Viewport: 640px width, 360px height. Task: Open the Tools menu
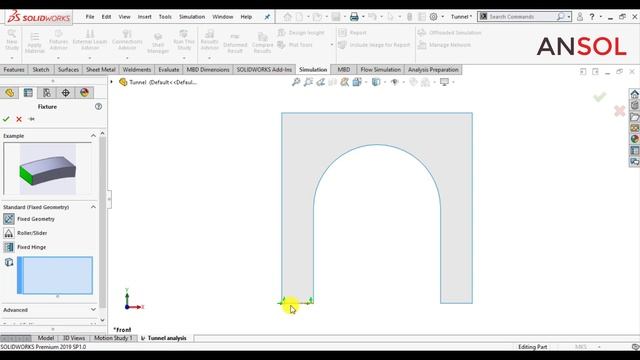click(x=165, y=17)
